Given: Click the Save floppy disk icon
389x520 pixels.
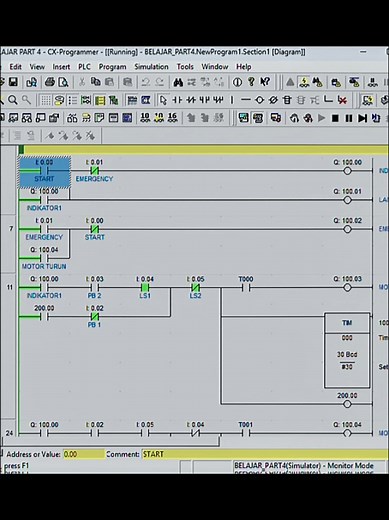Looking at the screenshot, I should 13,82.
